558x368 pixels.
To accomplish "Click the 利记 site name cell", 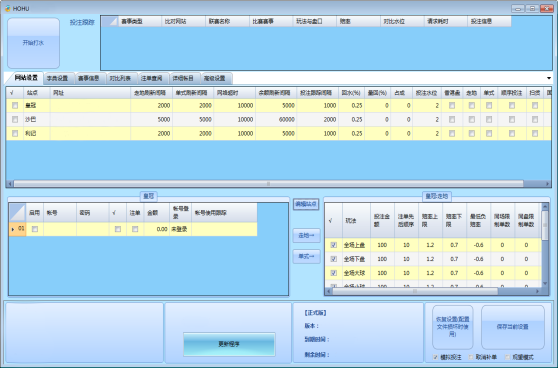I will point(37,133).
